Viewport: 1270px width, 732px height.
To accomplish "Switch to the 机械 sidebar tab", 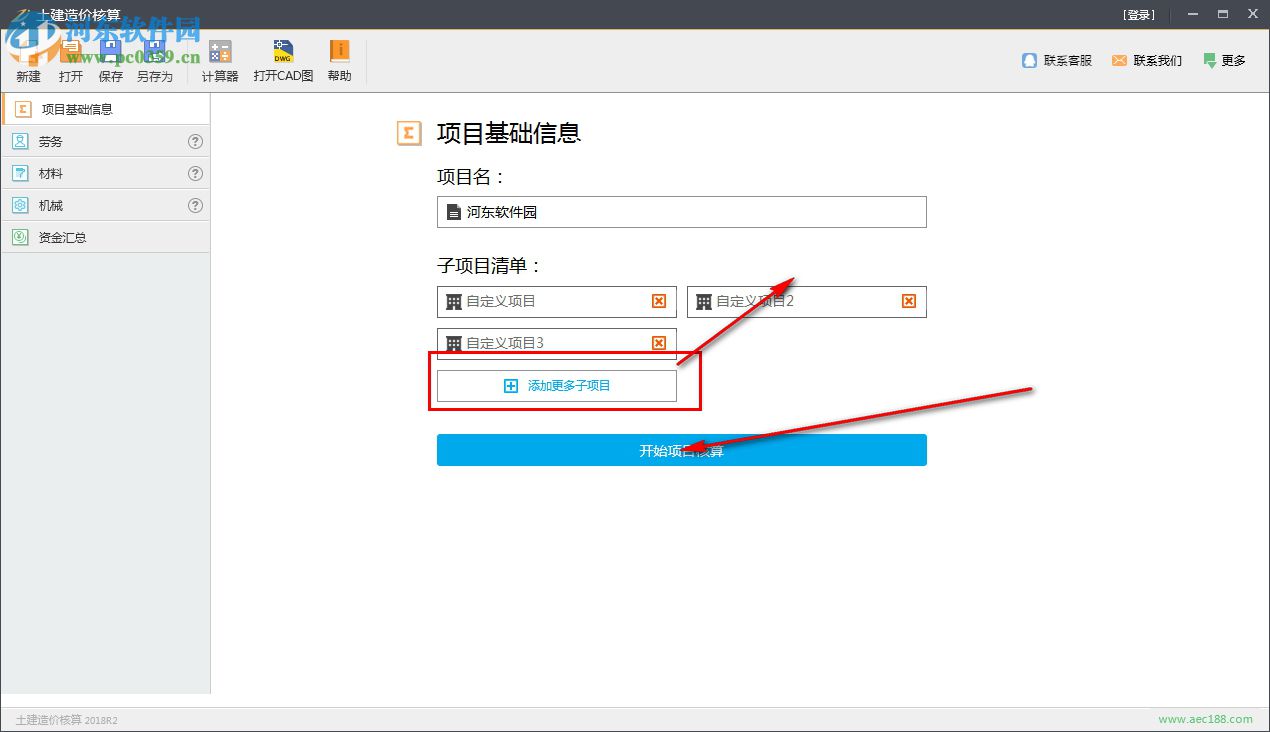I will point(106,205).
